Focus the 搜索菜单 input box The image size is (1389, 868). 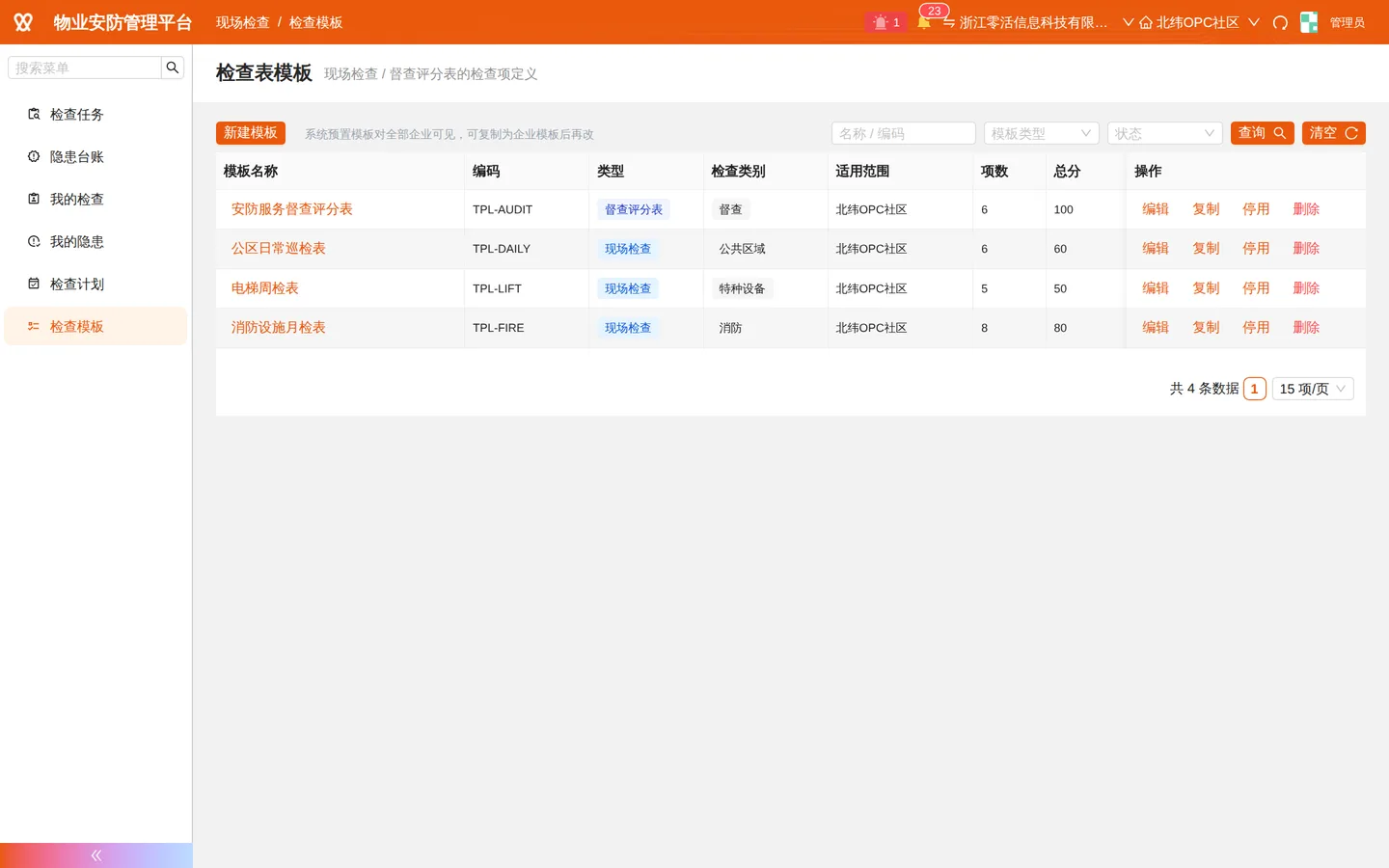pyautogui.click(x=85, y=68)
